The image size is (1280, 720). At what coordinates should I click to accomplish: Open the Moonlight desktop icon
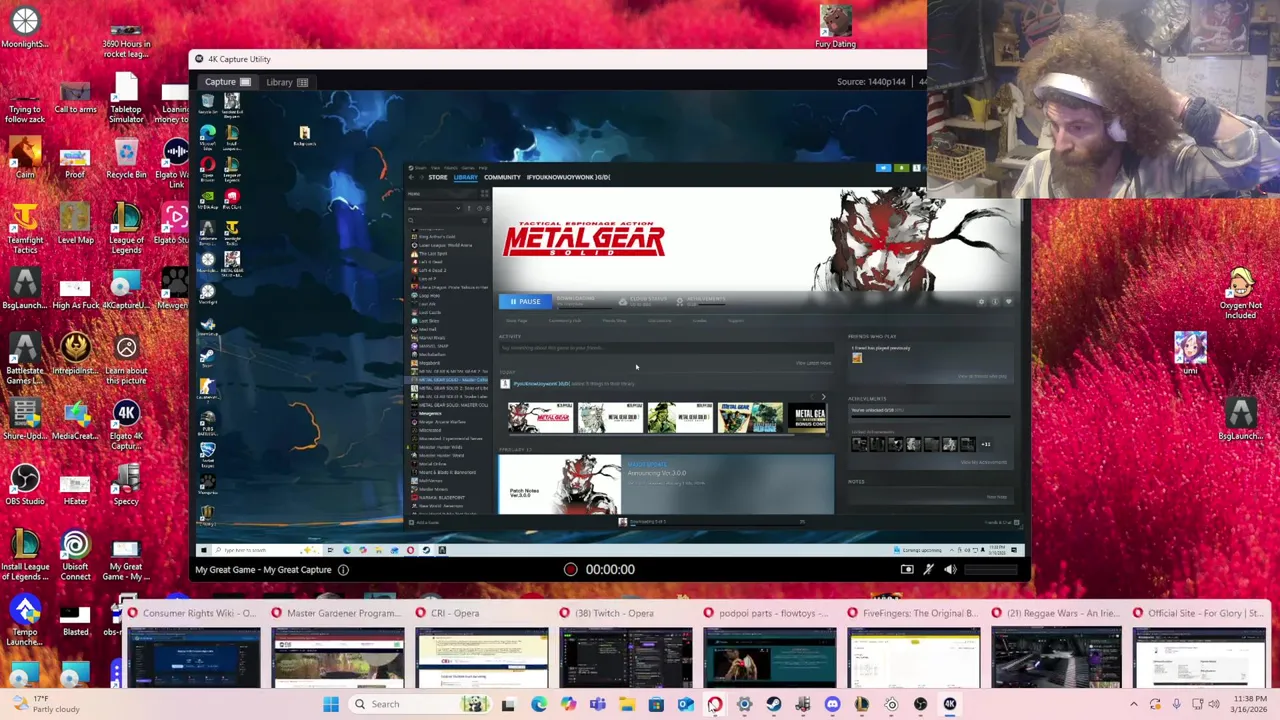[x=25, y=28]
